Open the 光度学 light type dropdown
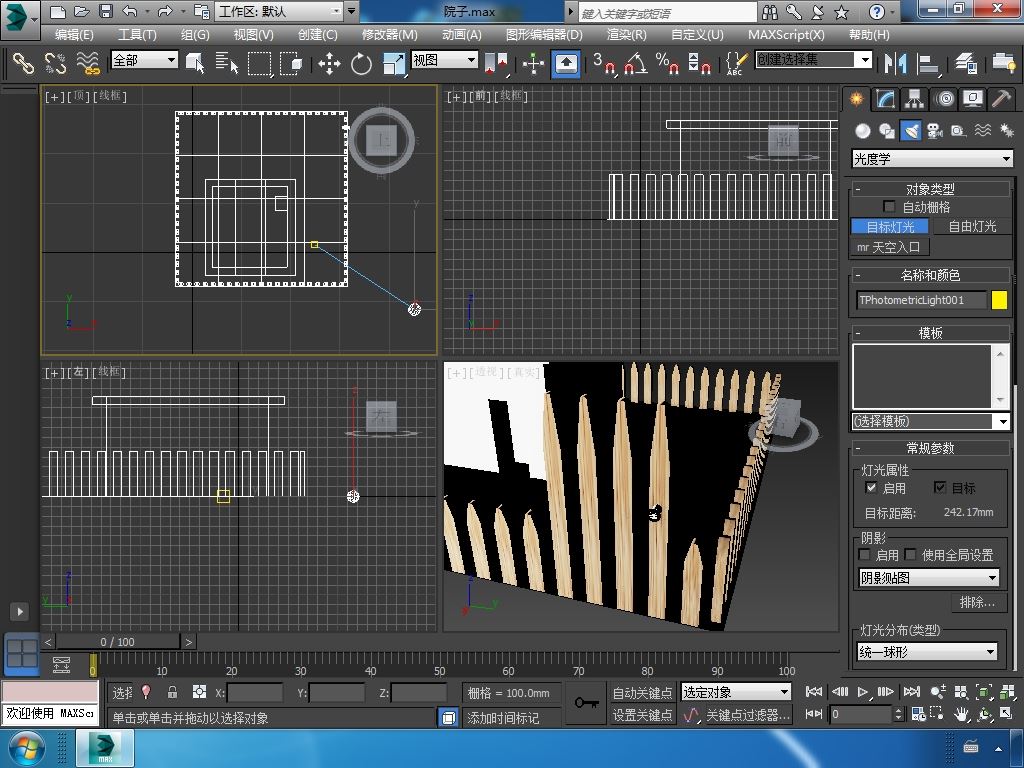Viewport: 1024px width, 768px height. 932,159
